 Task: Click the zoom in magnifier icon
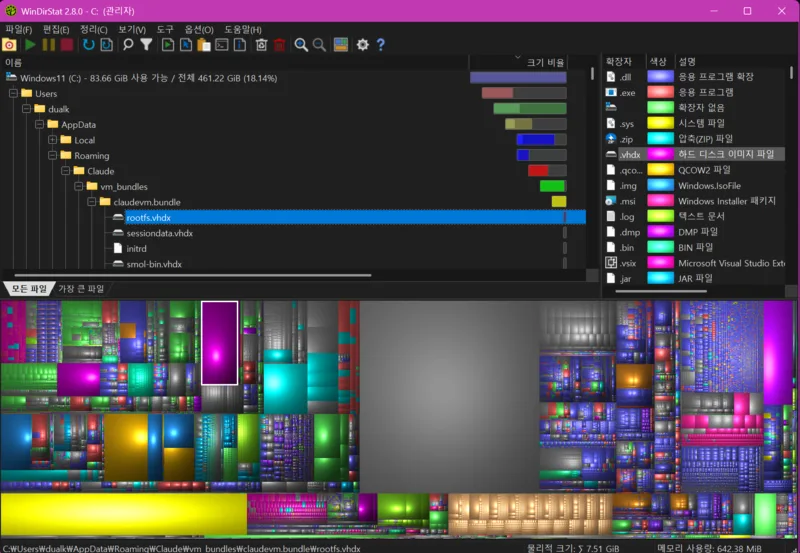click(301, 45)
